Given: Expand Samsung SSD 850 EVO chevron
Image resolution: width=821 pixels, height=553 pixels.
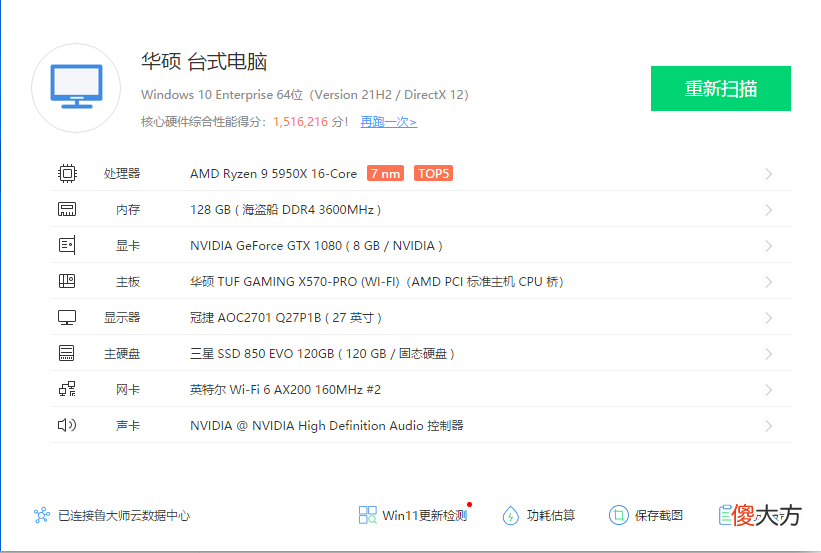Looking at the screenshot, I should click(x=769, y=354).
